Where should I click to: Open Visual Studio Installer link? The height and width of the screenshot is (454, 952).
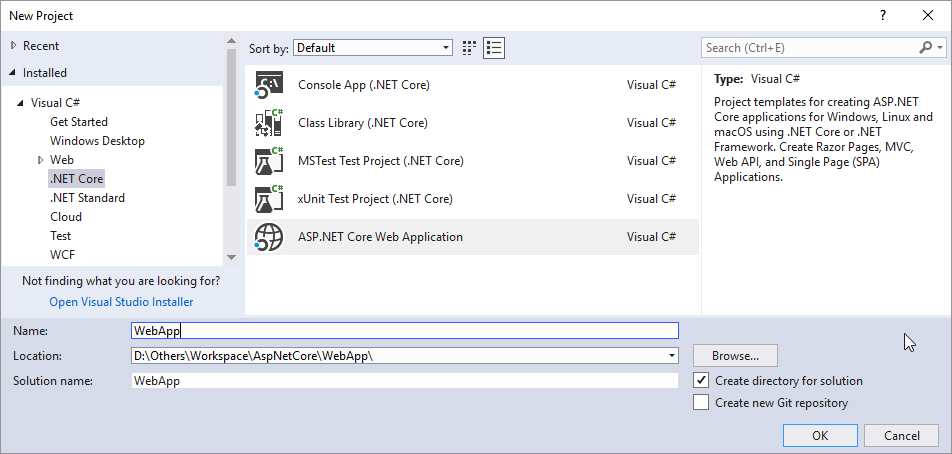click(121, 302)
